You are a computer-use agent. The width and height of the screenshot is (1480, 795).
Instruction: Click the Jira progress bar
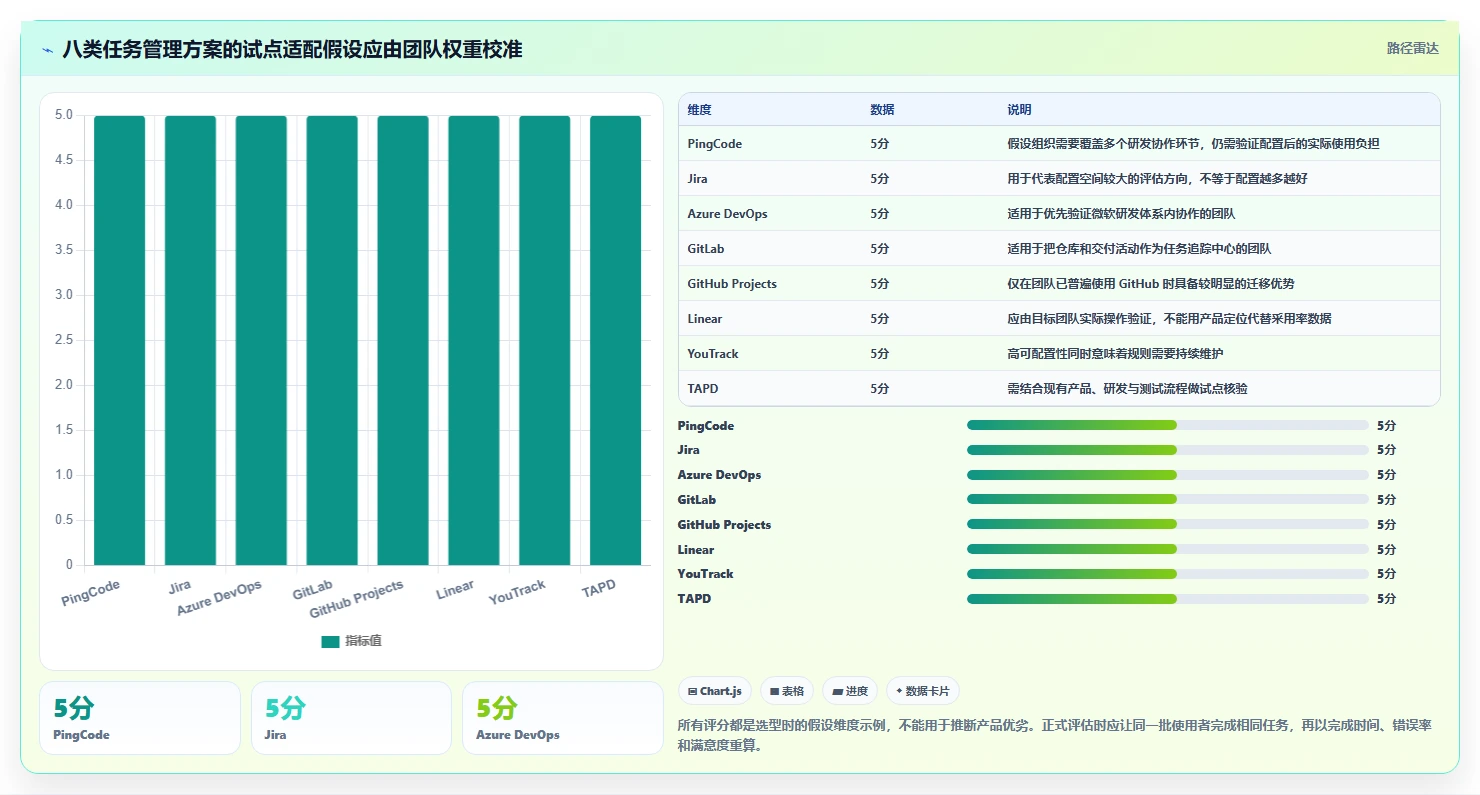click(x=1167, y=450)
